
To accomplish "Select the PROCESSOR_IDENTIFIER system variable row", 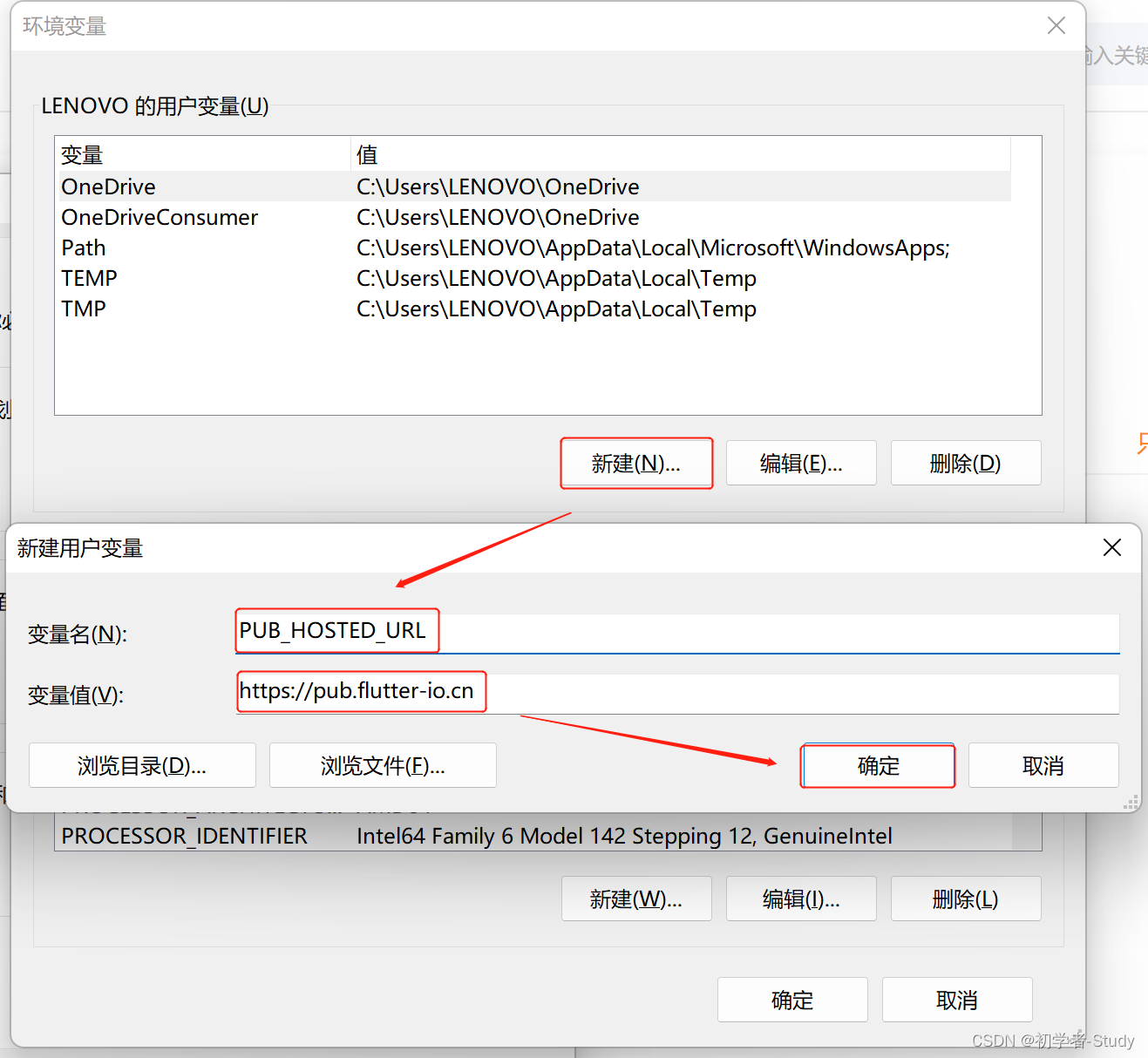I will point(533,836).
